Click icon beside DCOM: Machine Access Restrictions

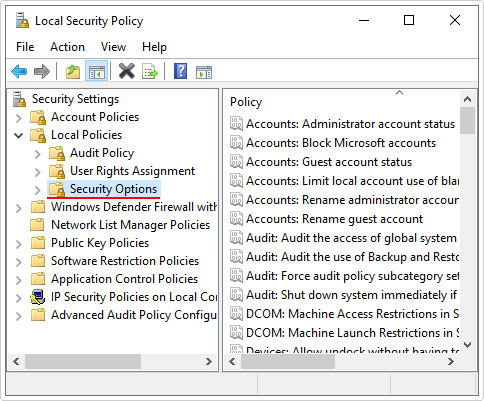[x=236, y=314]
